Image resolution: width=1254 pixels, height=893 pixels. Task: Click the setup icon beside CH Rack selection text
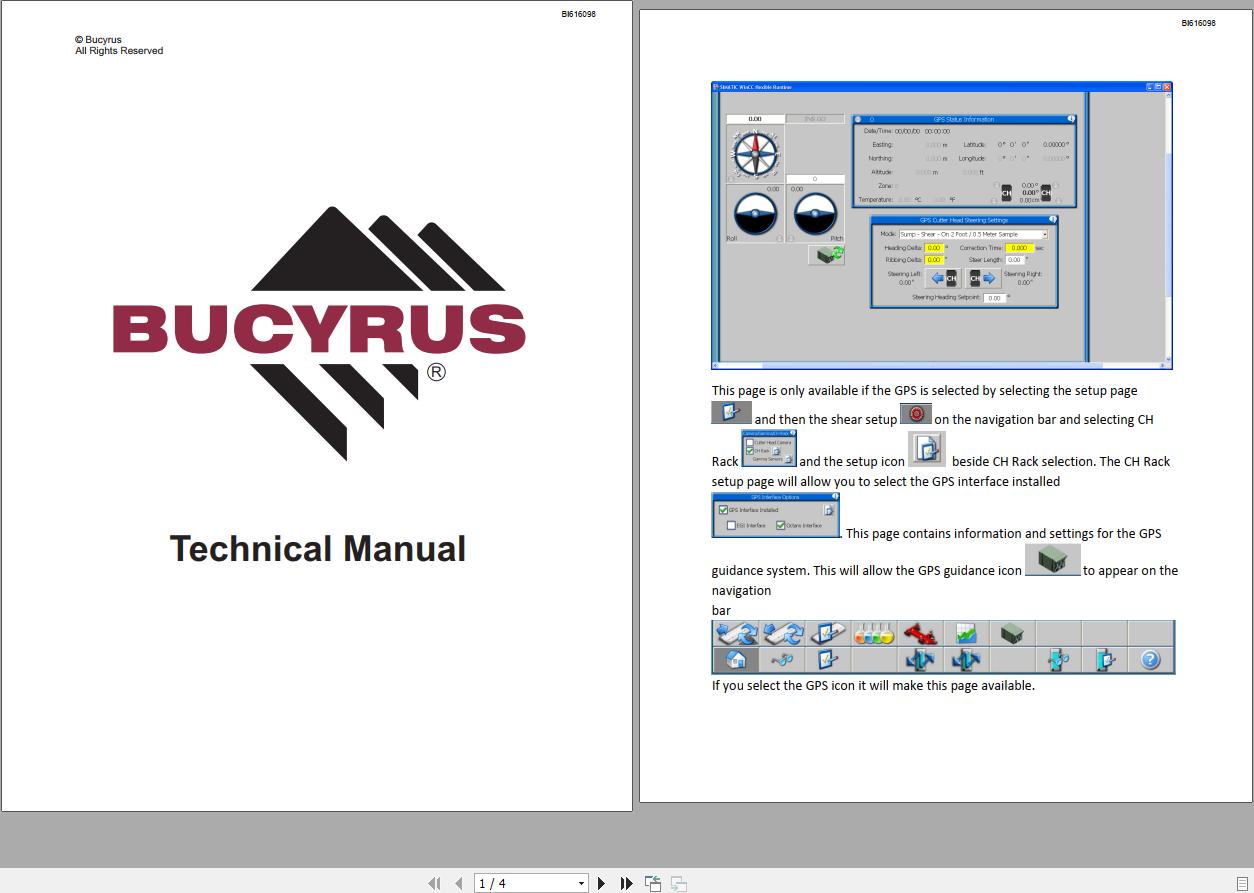[x=927, y=450]
